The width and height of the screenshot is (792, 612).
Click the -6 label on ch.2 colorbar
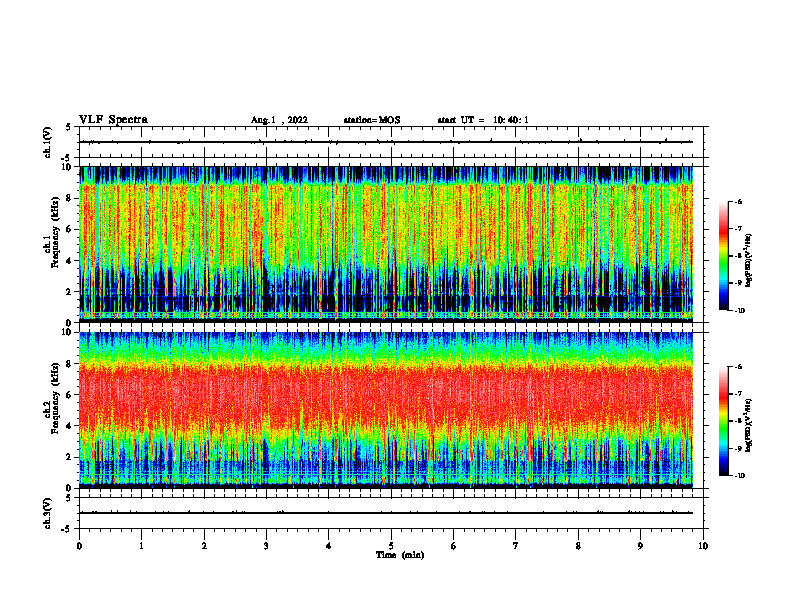click(738, 367)
